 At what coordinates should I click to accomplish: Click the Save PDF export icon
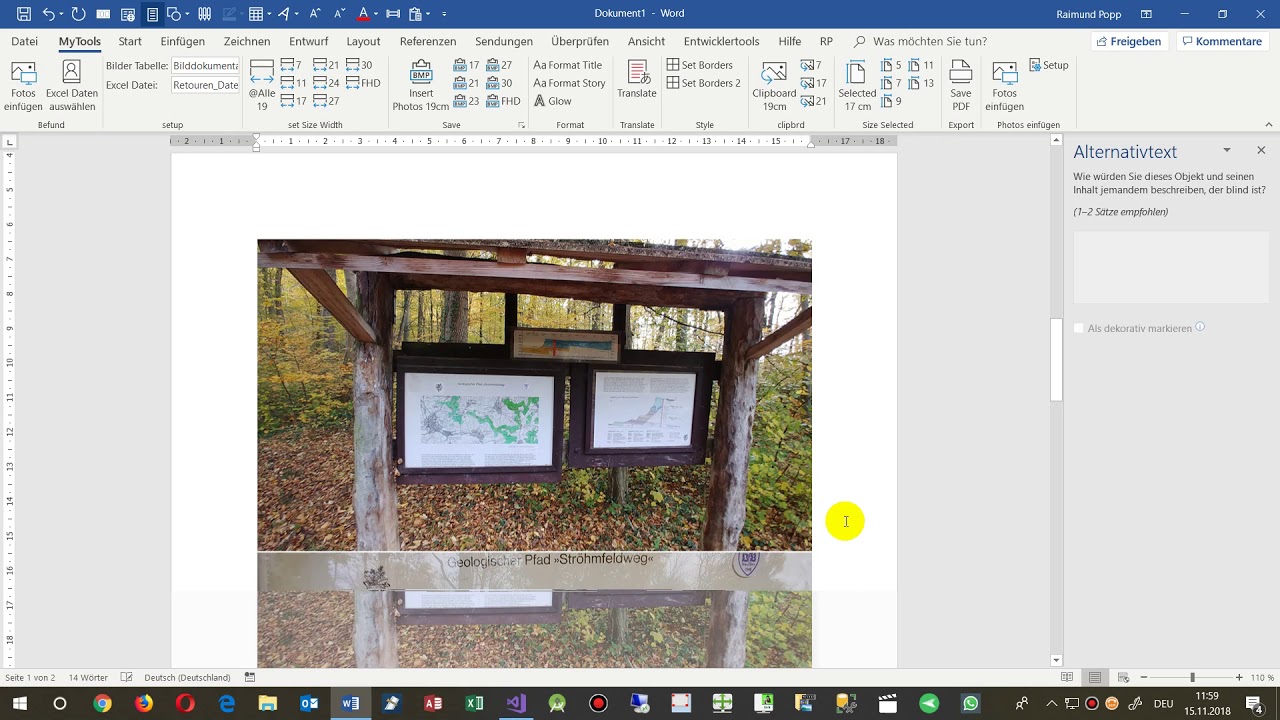click(x=961, y=86)
